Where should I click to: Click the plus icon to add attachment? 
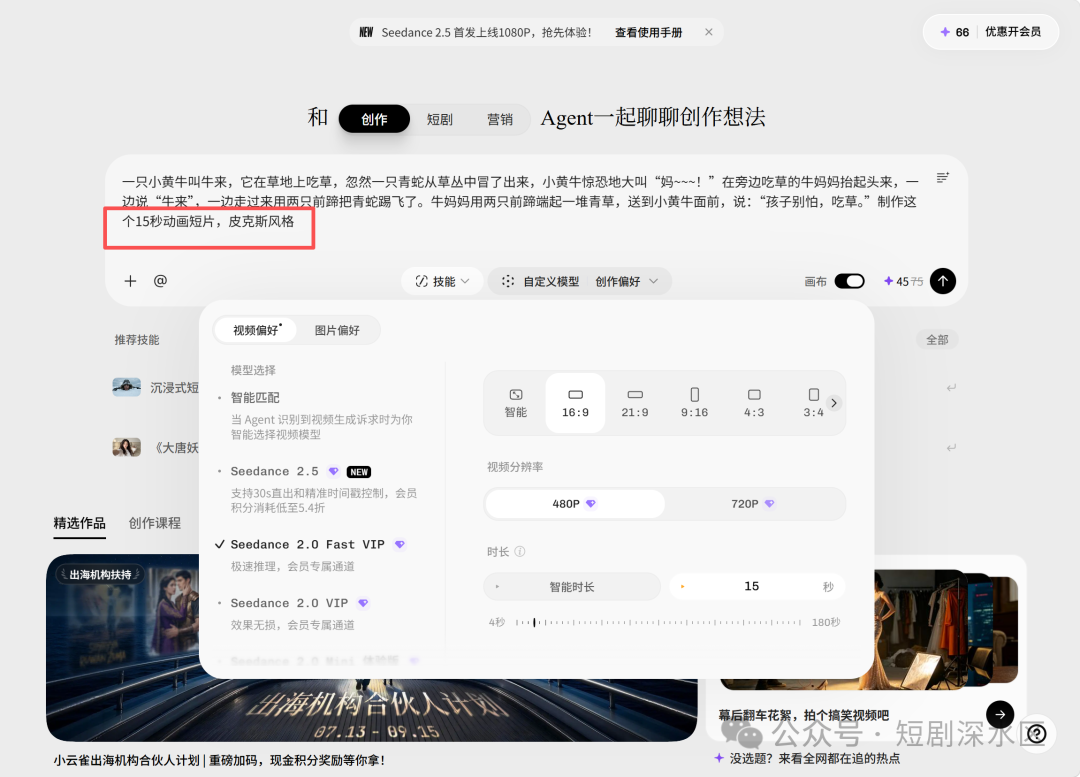coord(130,281)
